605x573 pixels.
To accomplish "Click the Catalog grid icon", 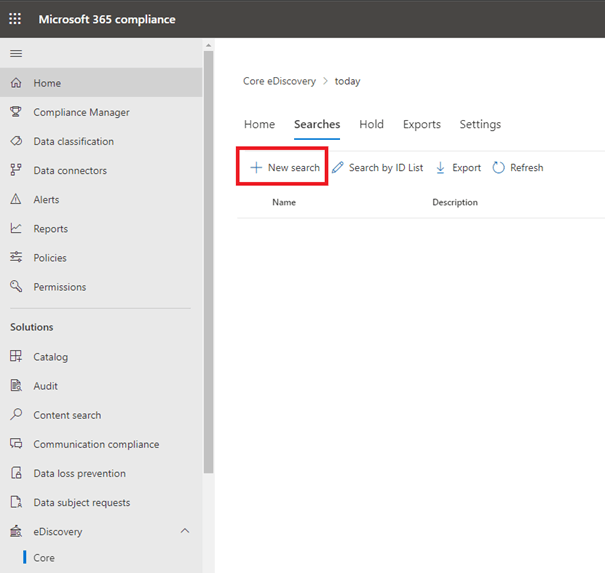I will coord(16,356).
